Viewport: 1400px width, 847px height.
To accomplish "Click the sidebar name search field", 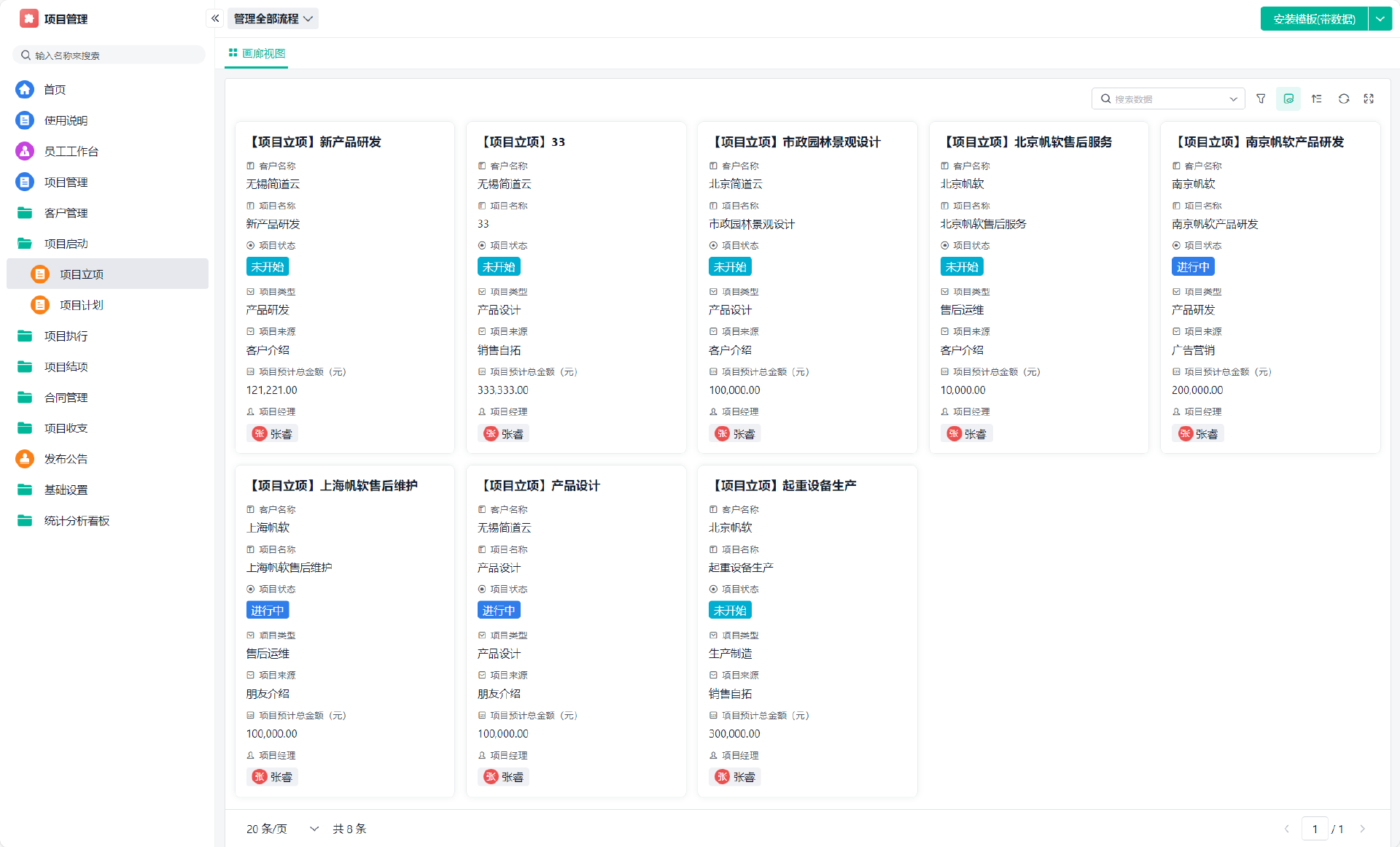I will pyautogui.click(x=109, y=55).
